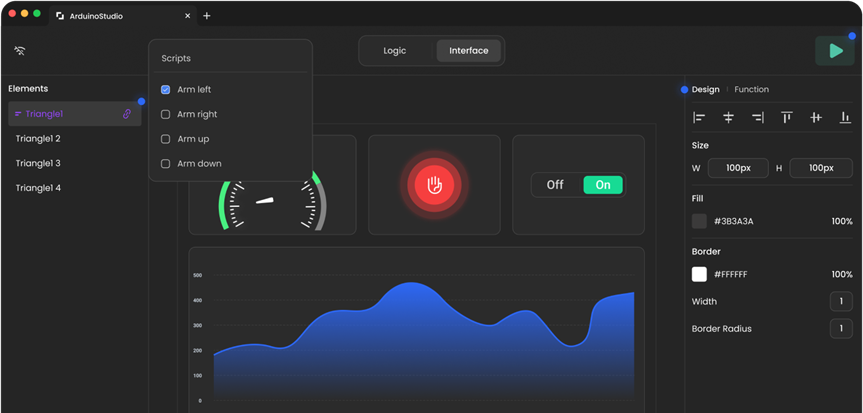
Task: Switch to the Logic tab
Action: point(395,51)
